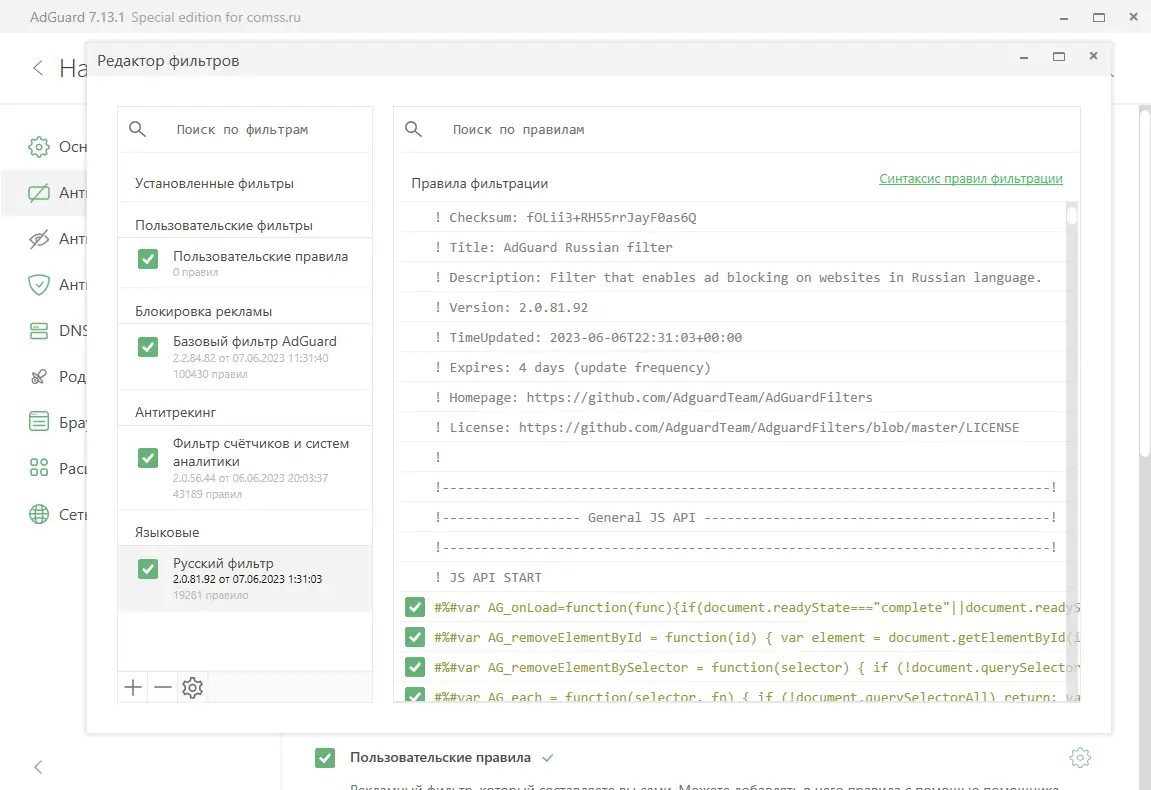Select the Пользовательские правила filter in the list
The image size is (1151, 790).
[260, 257]
